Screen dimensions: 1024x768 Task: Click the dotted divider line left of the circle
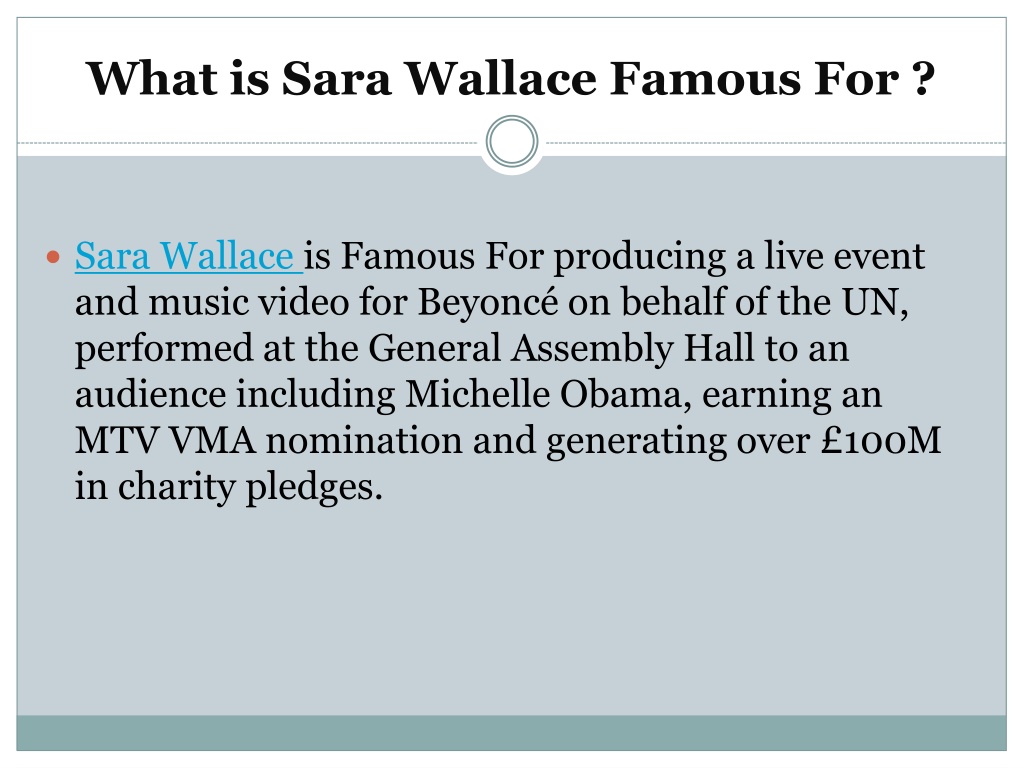coord(249,142)
